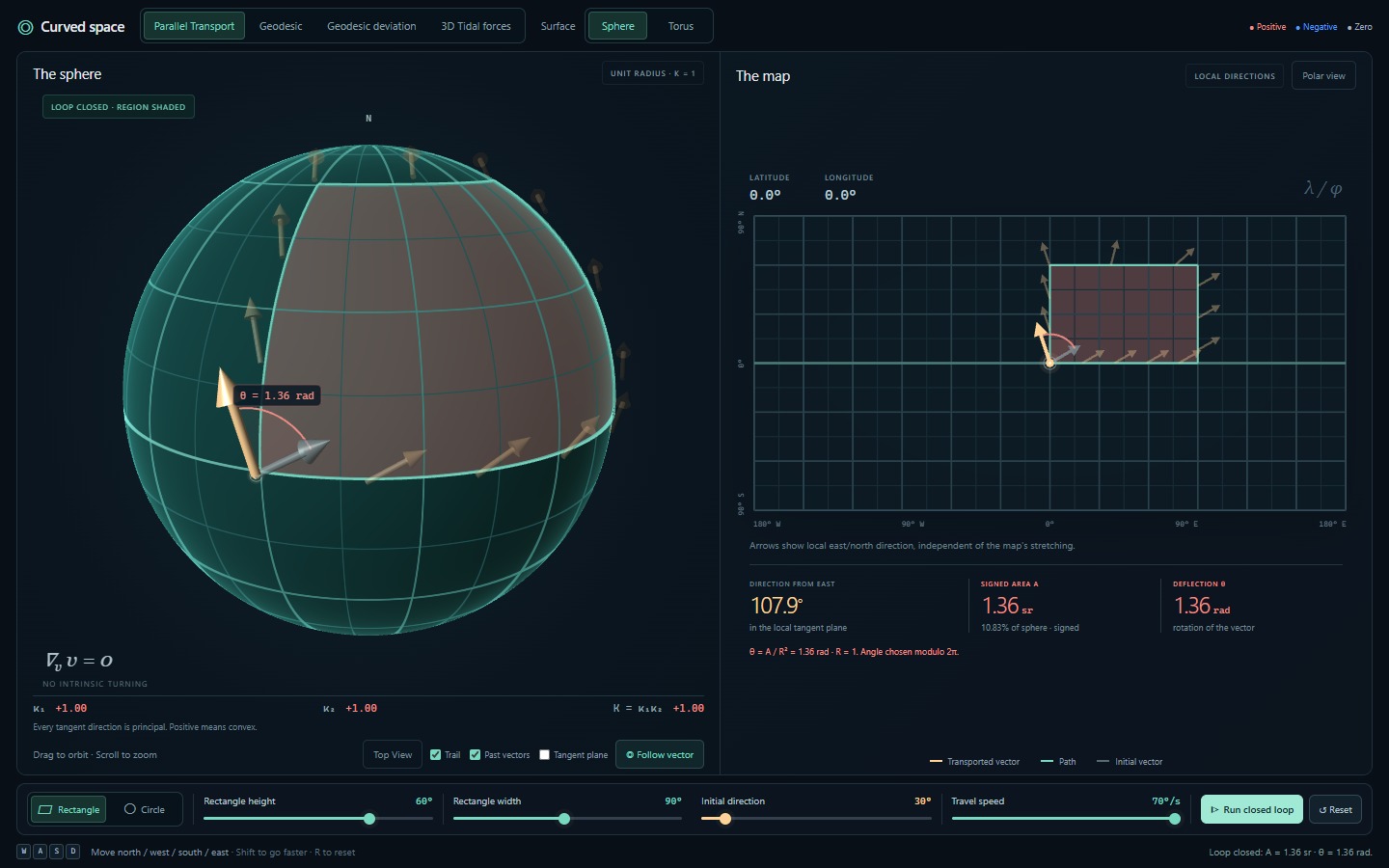Click the S key hint icon
This screenshot has height=868, width=1389.
click(56, 852)
